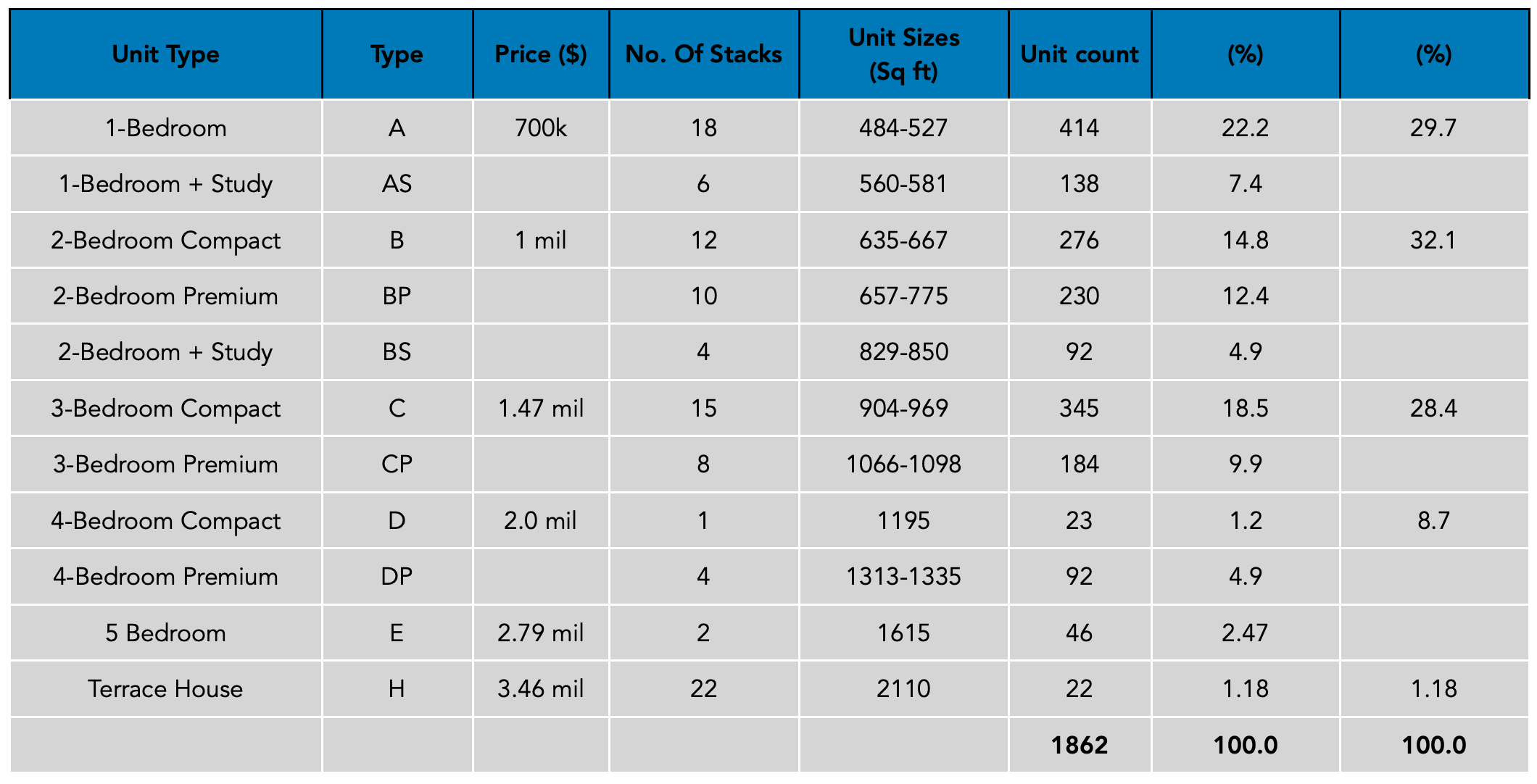Click the 2.79 mil price cell
The width and height of the screenshot is (1537, 784).
pyautogui.click(x=541, y=633)
